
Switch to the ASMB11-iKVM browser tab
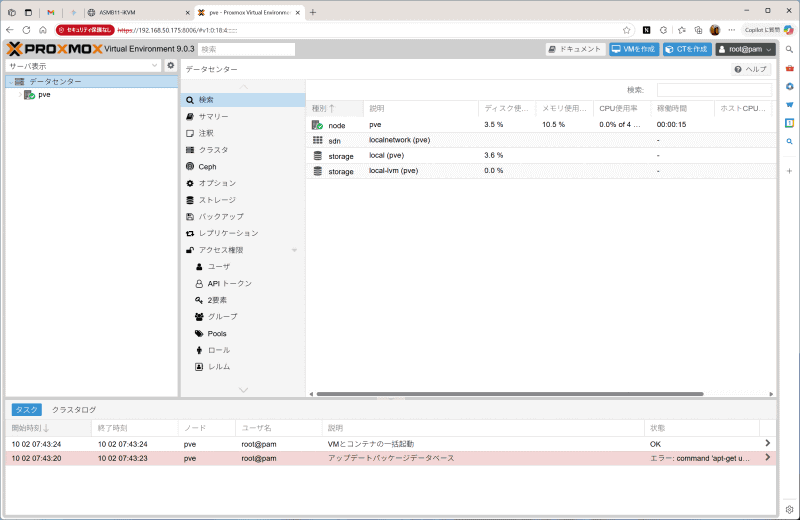pos(138,12)
